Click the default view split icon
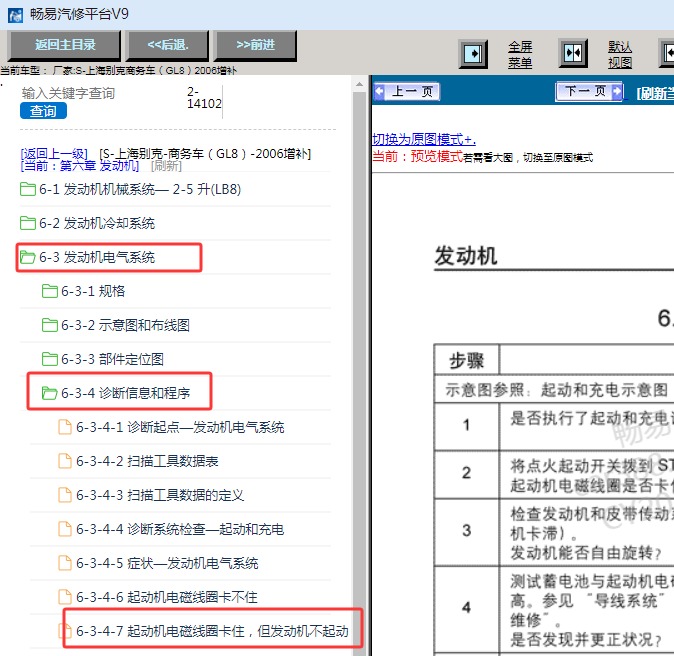674x656 pixels. [573, 53]
